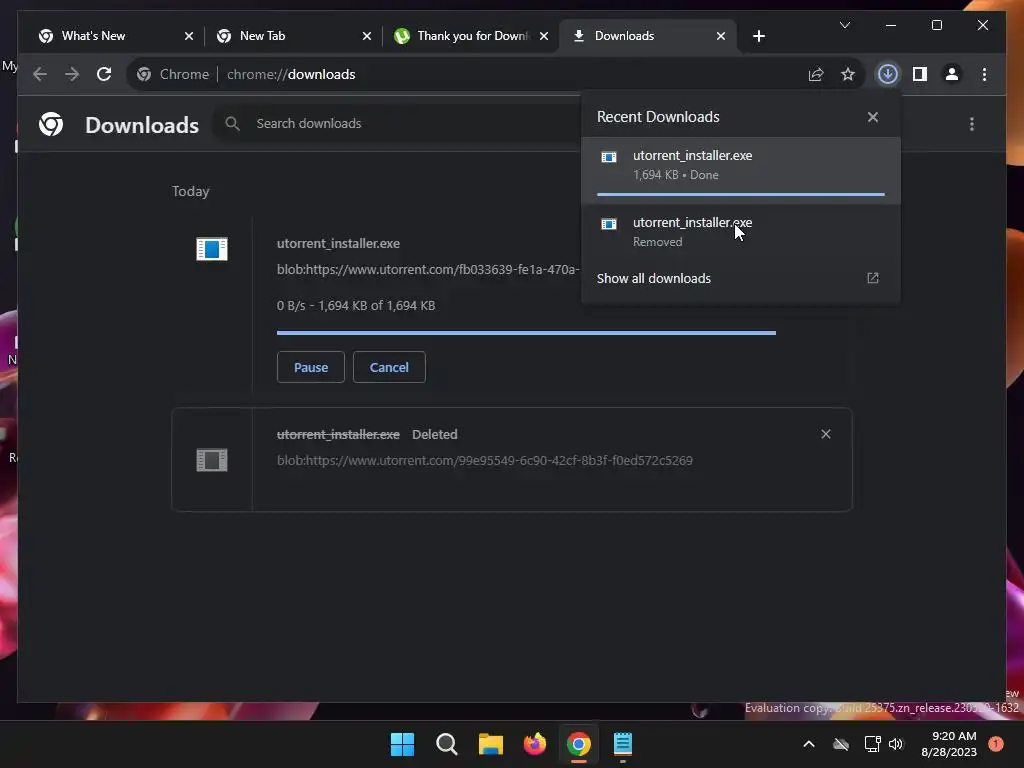
Task: Open the clock and date panel
Action: pyautogui.click(x=950, y=744)
